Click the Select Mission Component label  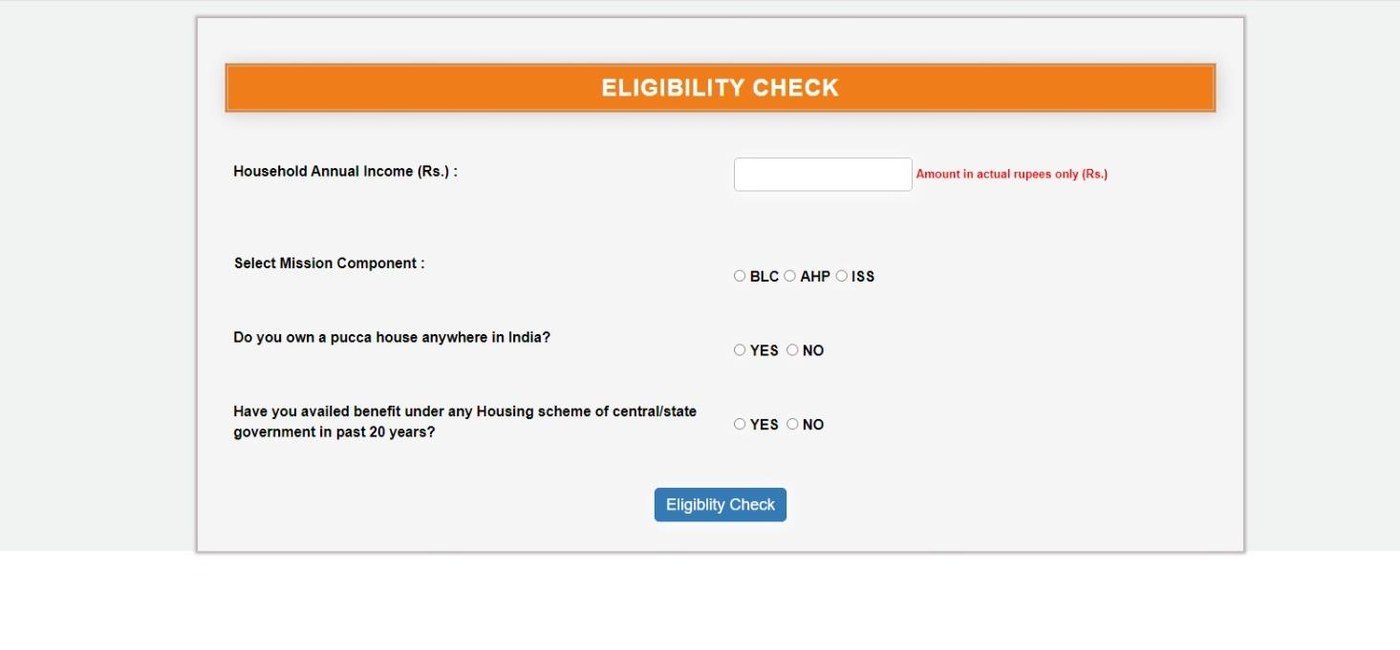pyautogui.click(x=327, y=263)
